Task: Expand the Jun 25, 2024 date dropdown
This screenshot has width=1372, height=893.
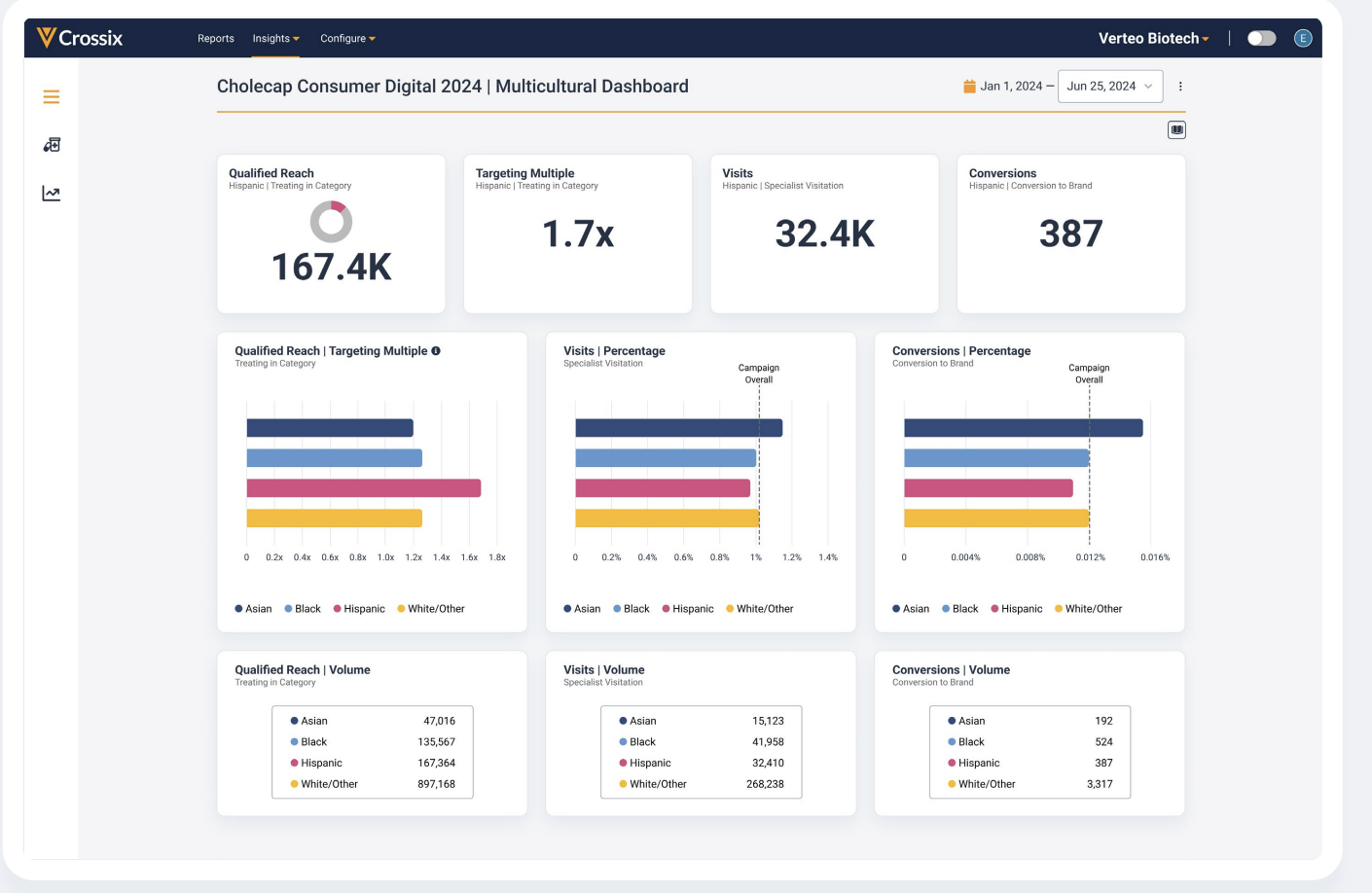Action: [x=1110, y=87]
